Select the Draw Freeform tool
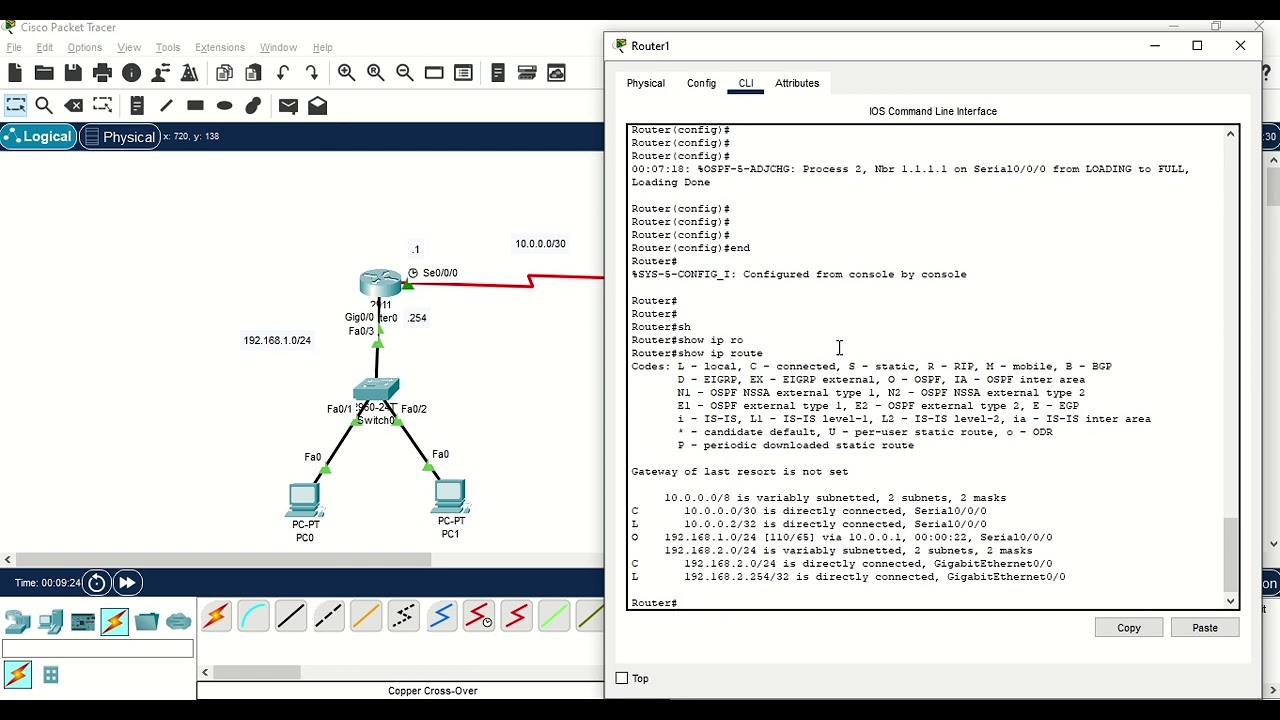This screenshot has height=720, width=1280. (254, 105)
